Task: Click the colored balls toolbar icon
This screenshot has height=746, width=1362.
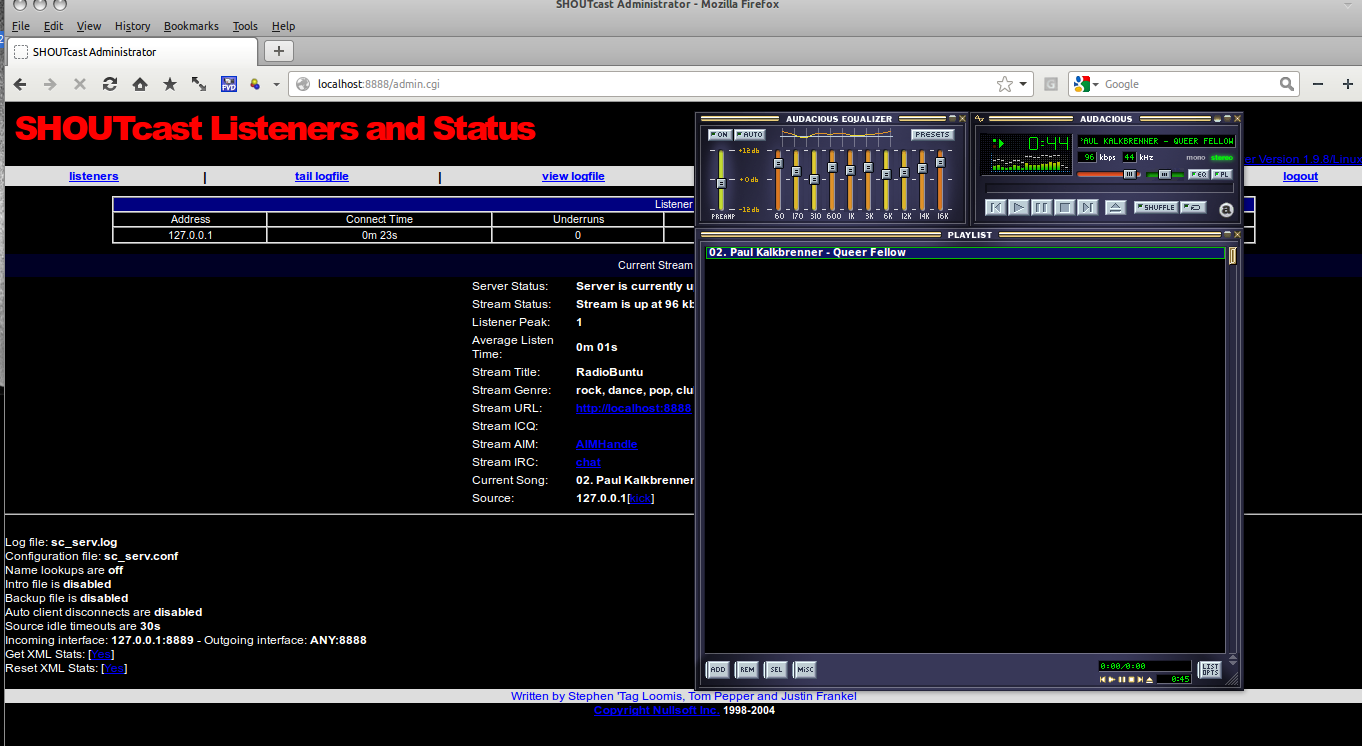Action: (256, 85)
